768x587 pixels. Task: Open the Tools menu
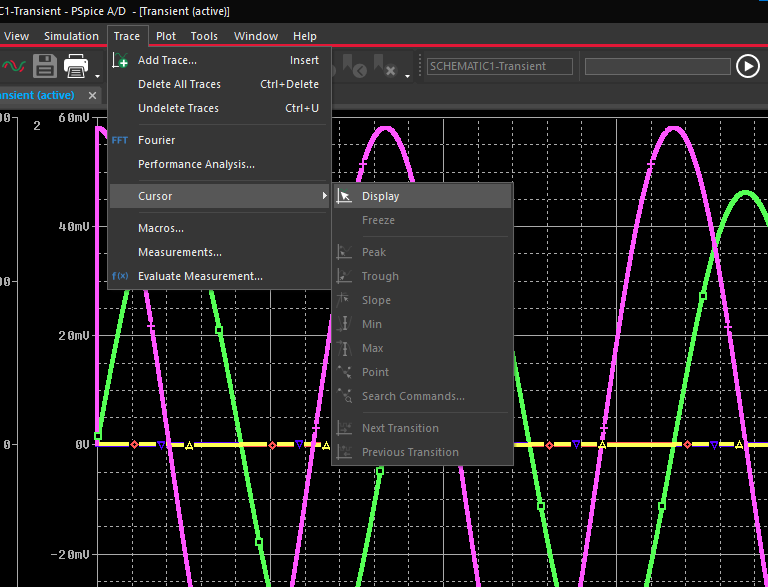[204, 36]
